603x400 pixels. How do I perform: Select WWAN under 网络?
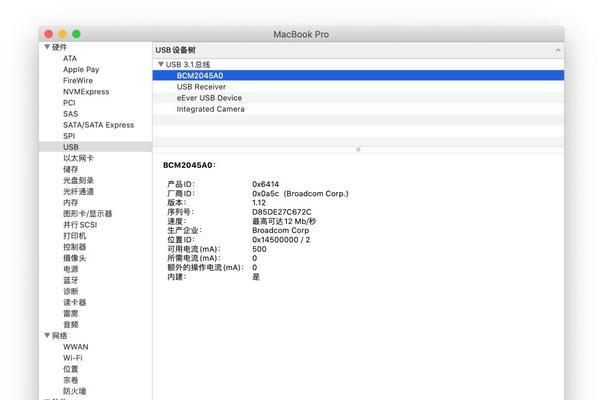pos(76,347)
